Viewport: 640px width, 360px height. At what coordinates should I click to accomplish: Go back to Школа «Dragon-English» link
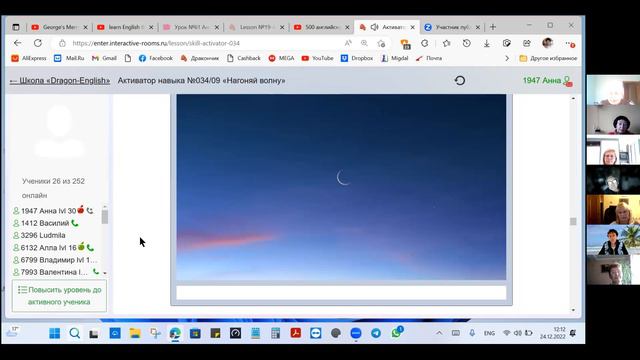coord(60,81)
